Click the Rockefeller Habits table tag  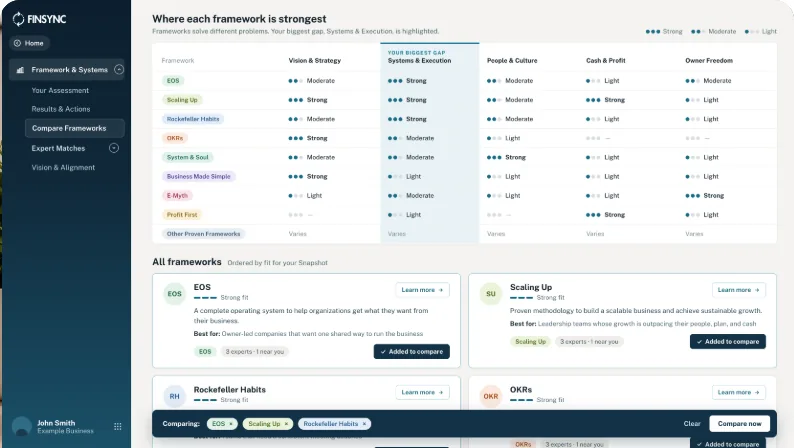(193, 119)
